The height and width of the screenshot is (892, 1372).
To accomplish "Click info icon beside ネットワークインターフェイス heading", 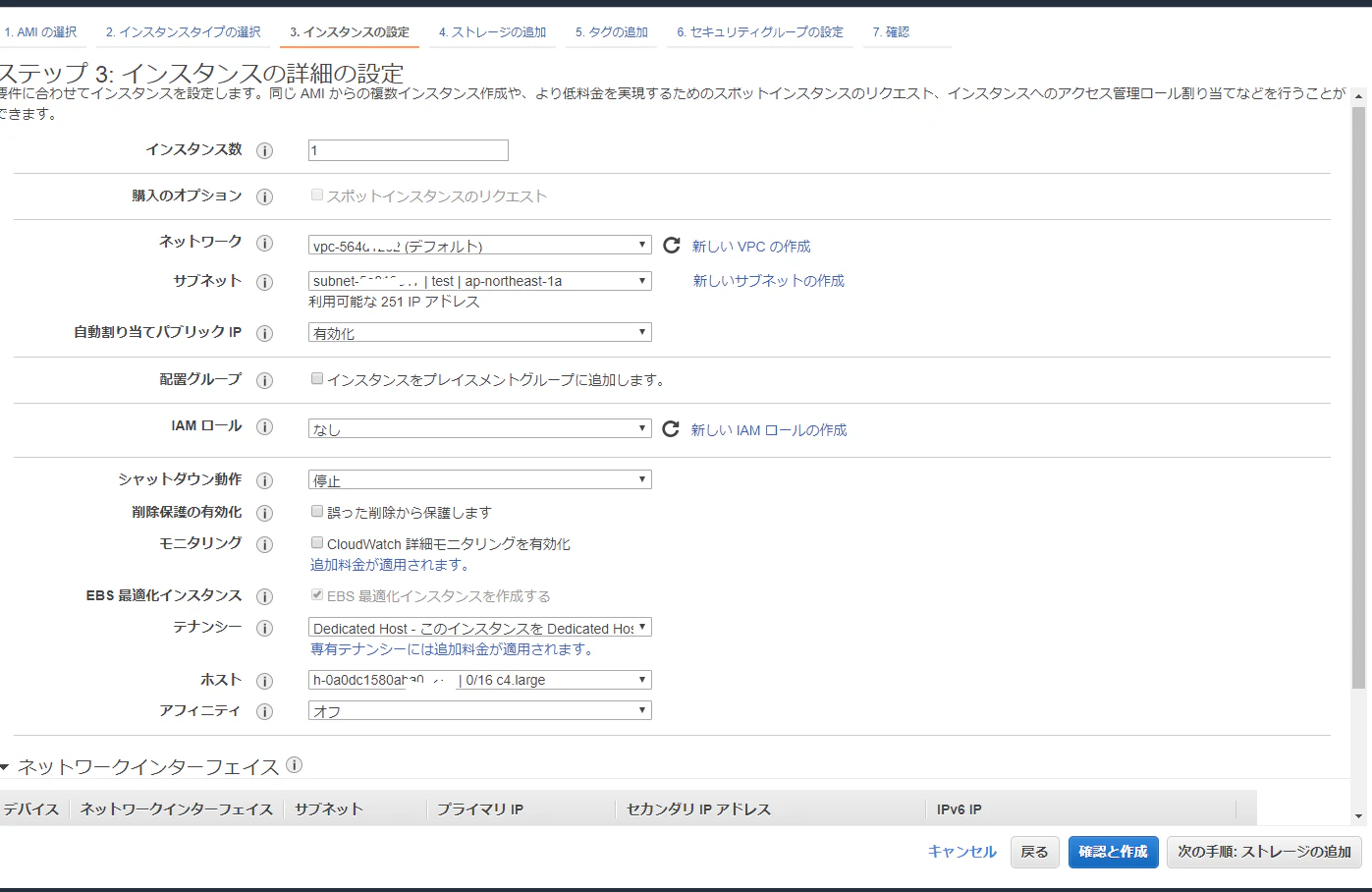I will pyautogui.click(x=294, y=764).
